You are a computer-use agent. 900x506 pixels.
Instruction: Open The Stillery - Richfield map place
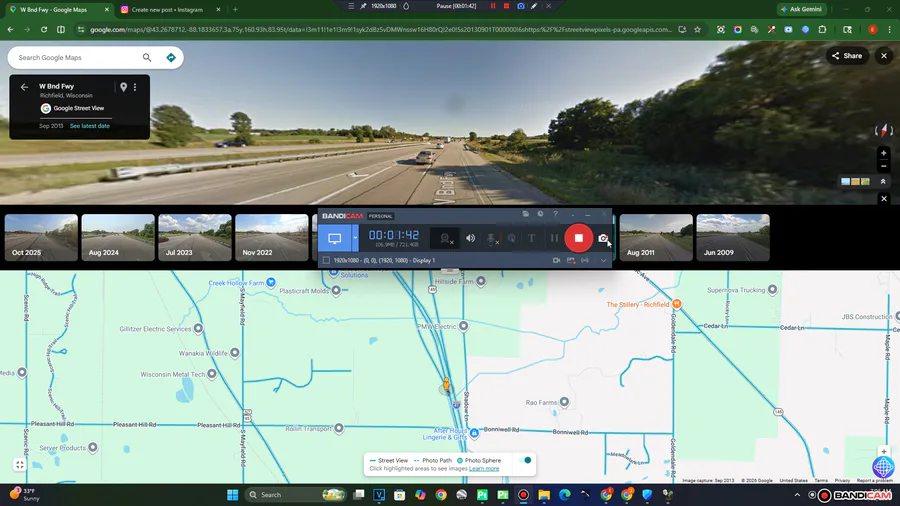[677, 303]
